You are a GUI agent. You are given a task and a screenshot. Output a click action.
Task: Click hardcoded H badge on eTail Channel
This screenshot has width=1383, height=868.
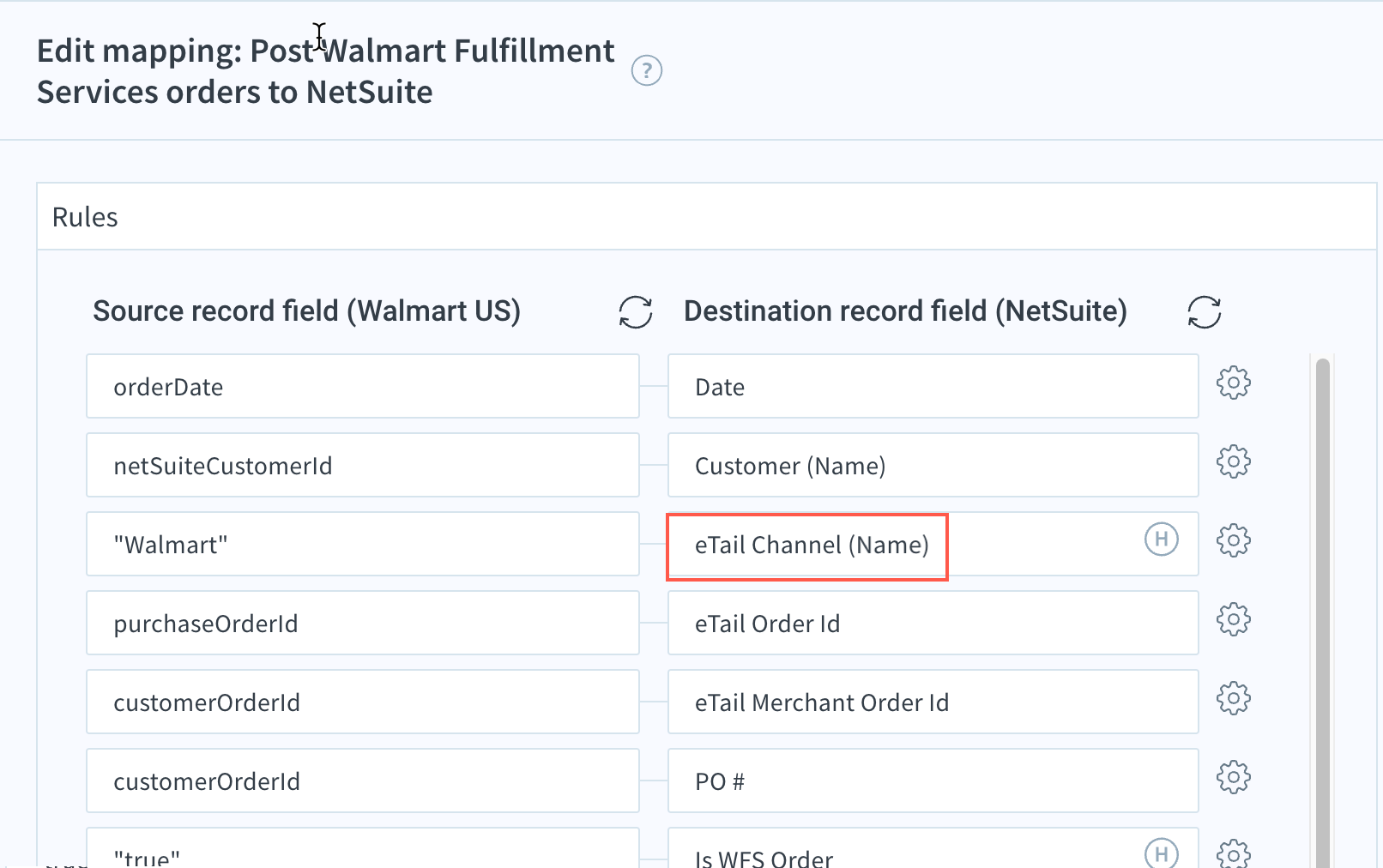tap(1162, 539)
